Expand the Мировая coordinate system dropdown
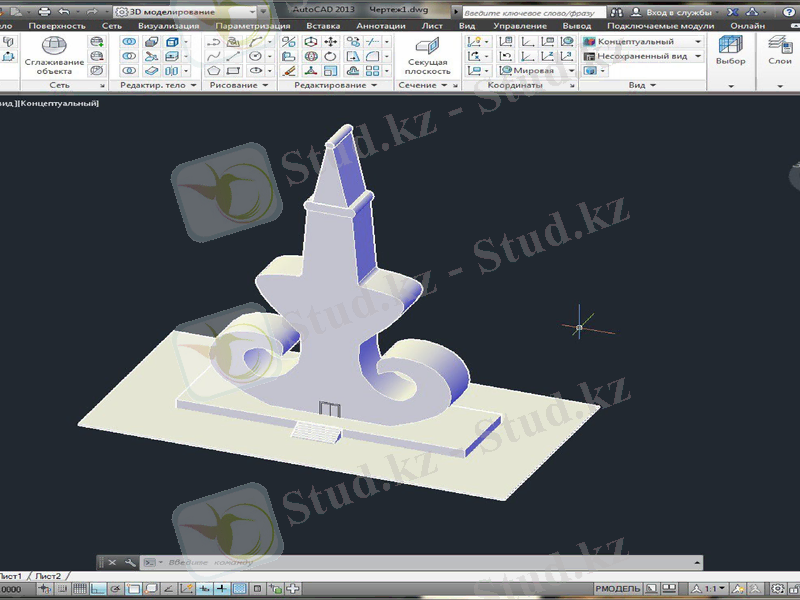 (x=570, y=71)
